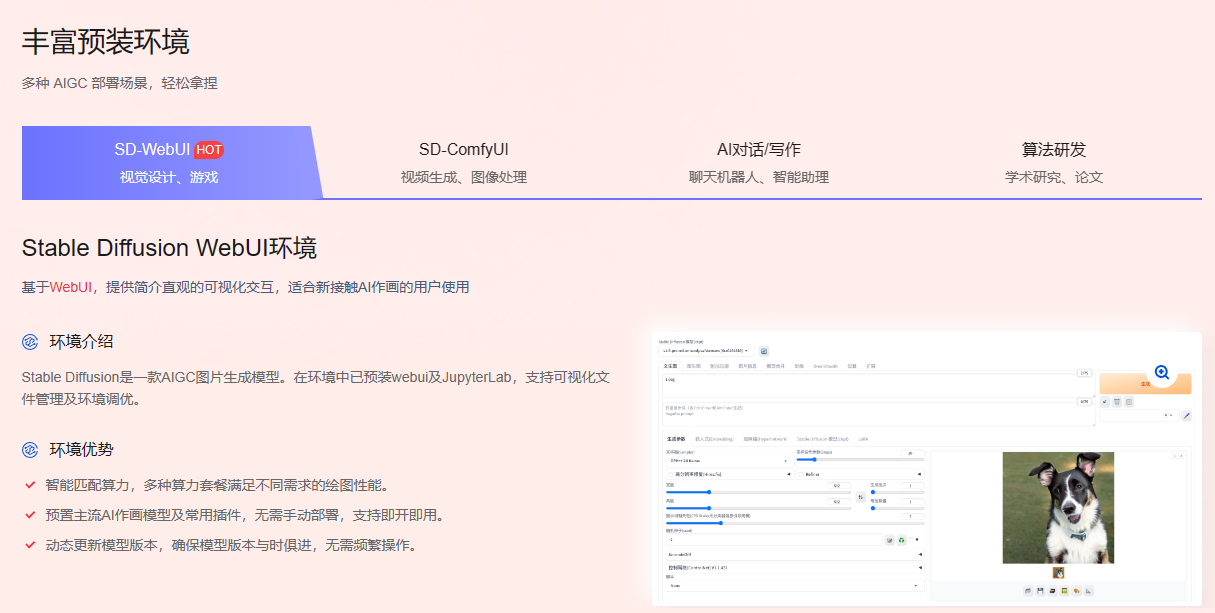The image size is (1215, 613).
Task: Refresh the Stable Diffusion model list
Action: [764, 352]
